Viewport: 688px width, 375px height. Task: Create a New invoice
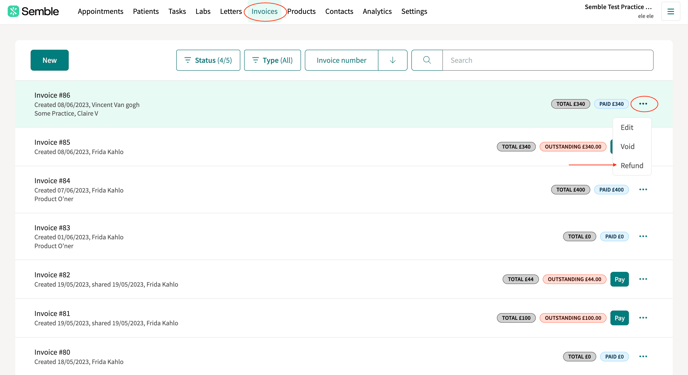click(50, 60)
